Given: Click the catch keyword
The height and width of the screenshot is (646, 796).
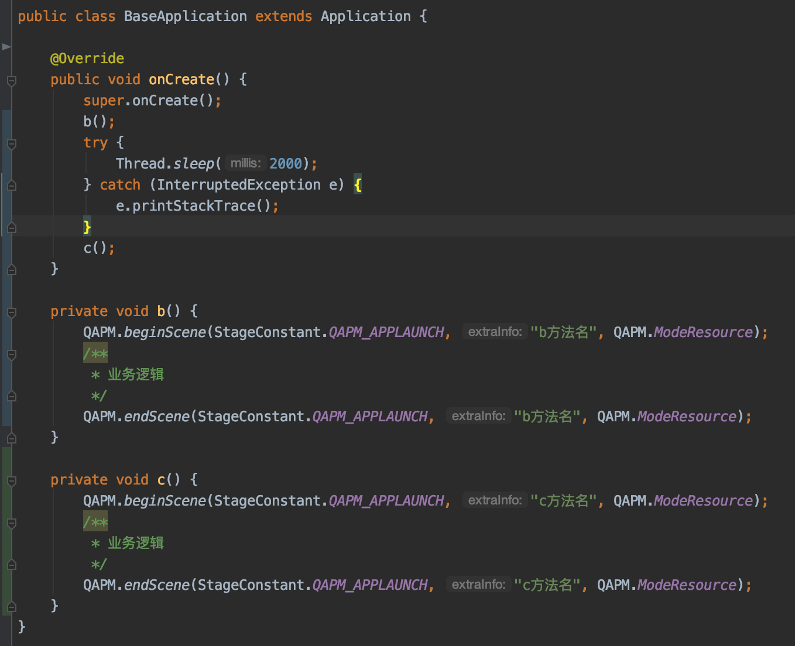Looking at the screenshot, I should pyautogui.click(x=120, y=185).
